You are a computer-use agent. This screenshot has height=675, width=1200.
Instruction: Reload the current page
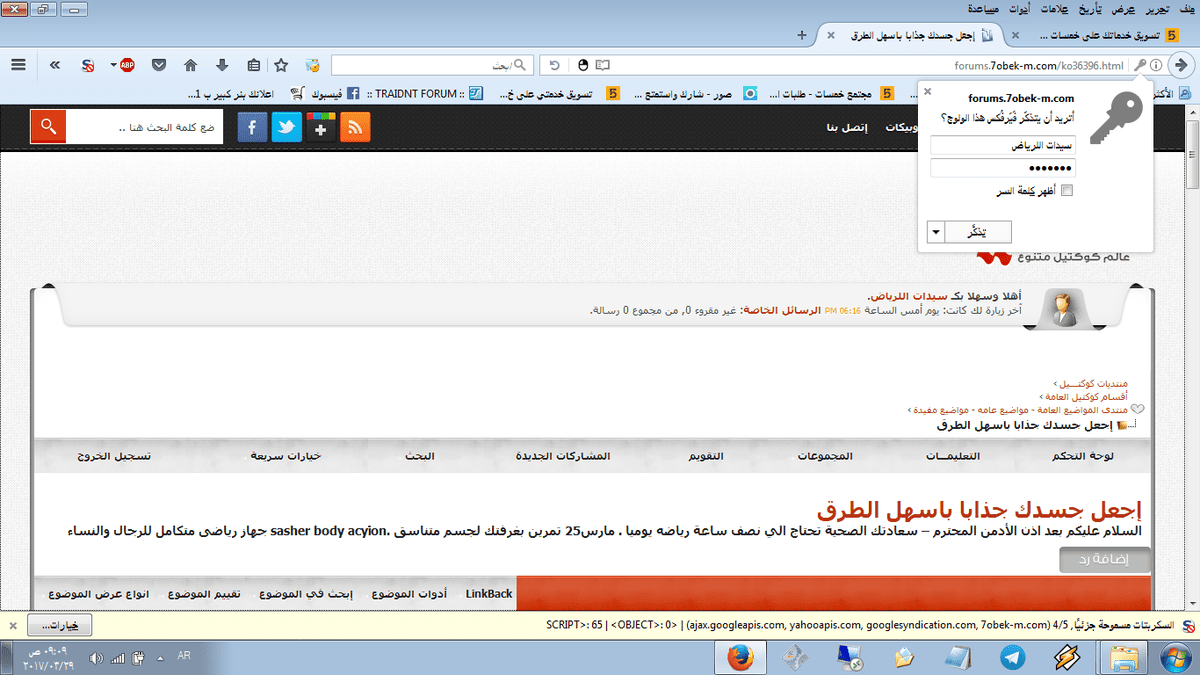[554, 65]
